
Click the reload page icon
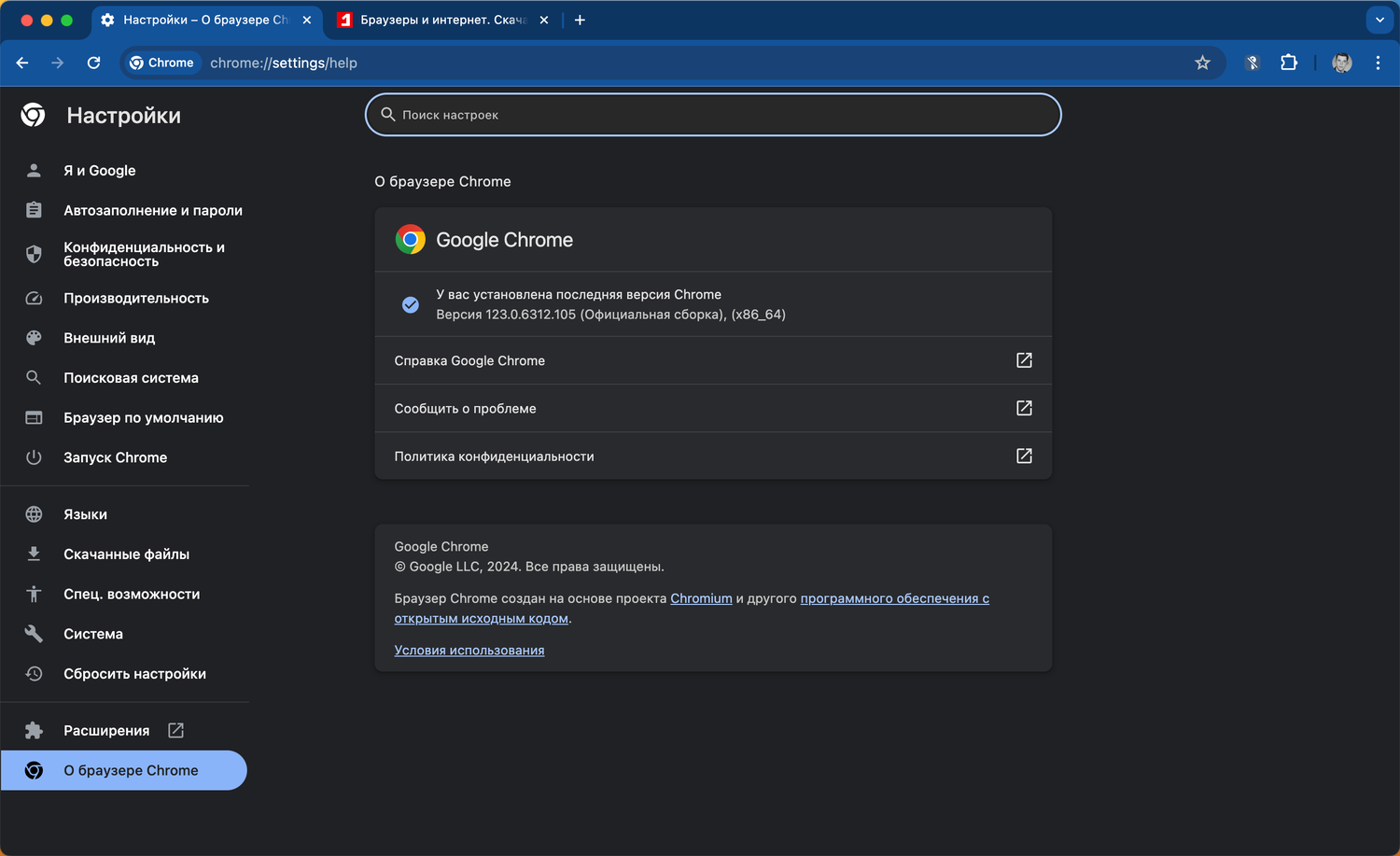click(93, 63)
